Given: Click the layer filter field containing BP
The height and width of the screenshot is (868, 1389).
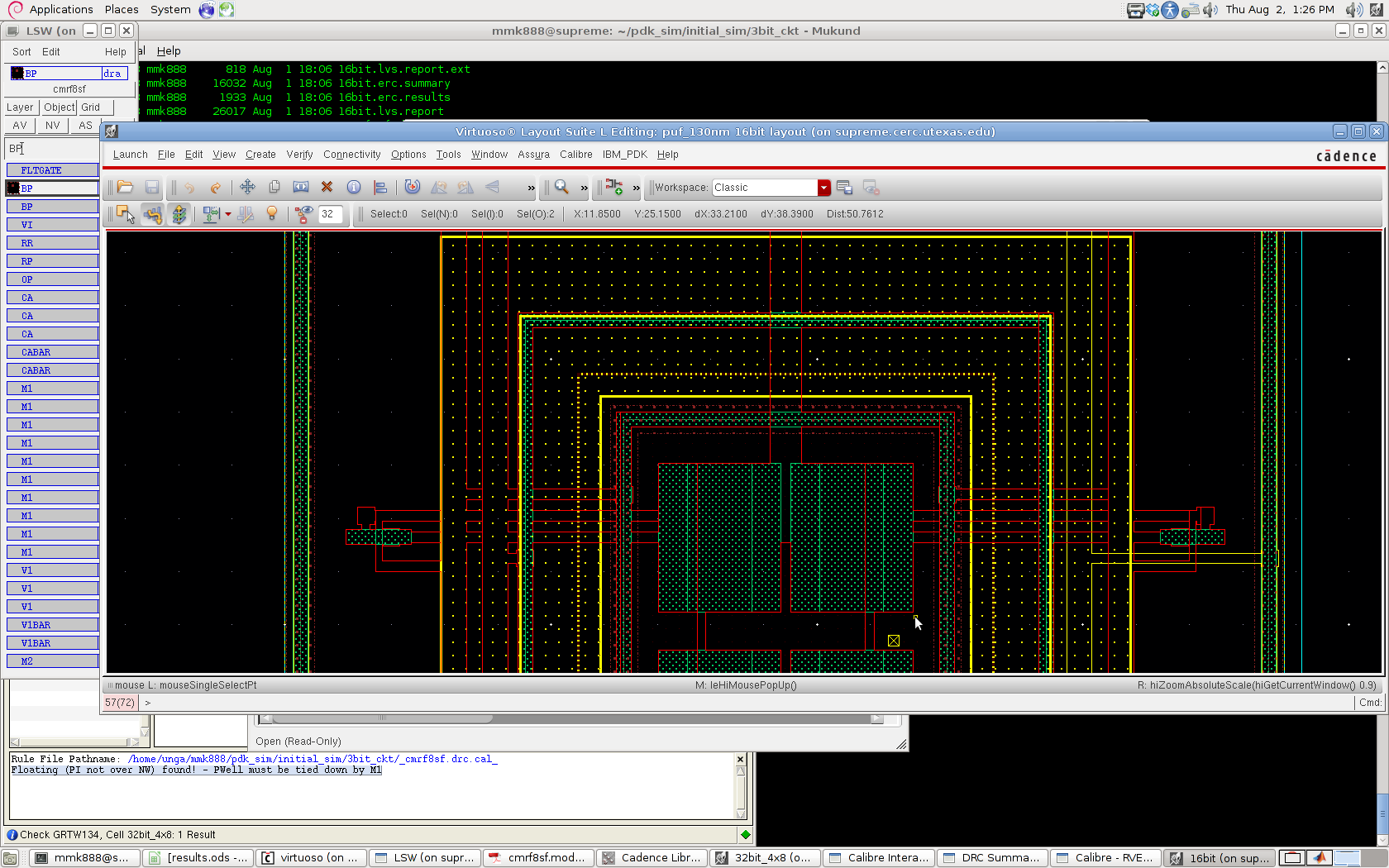Looking at the screenshot, I should pyautogui.click(x=52, y=149).
